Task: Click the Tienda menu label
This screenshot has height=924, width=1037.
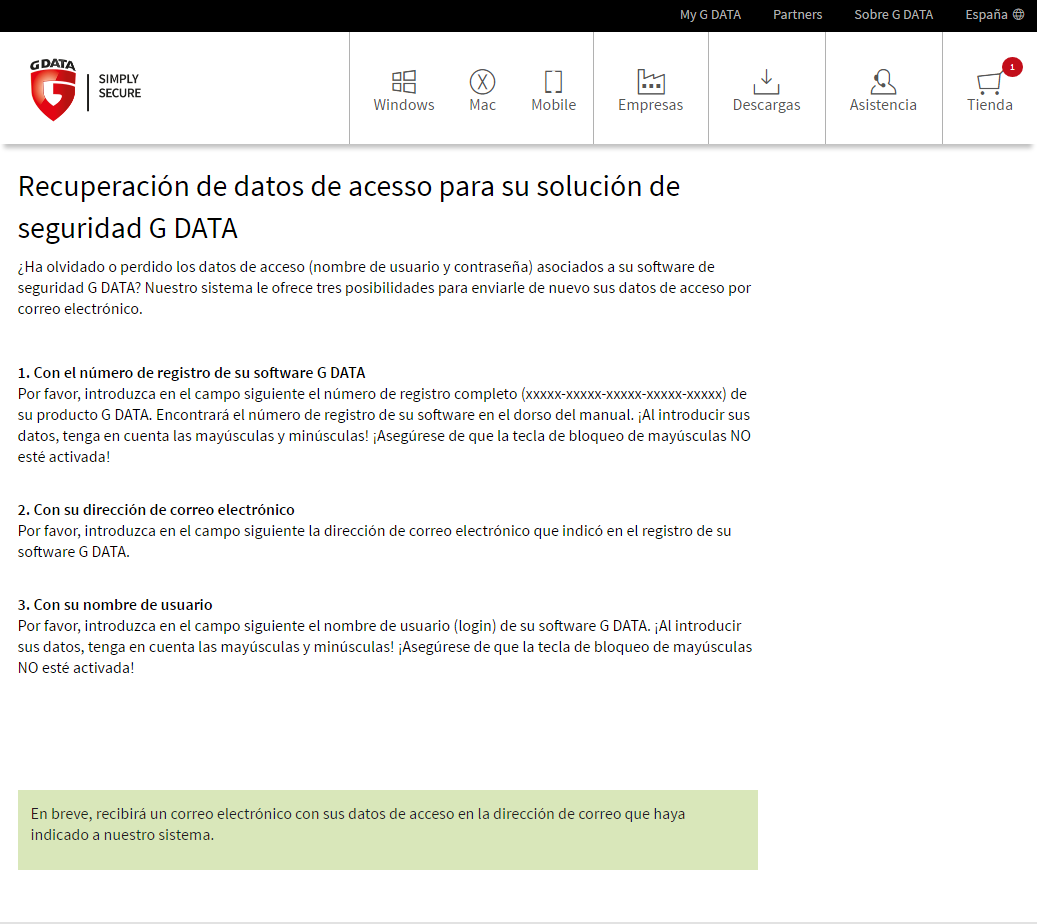Action: coord(989,105)
